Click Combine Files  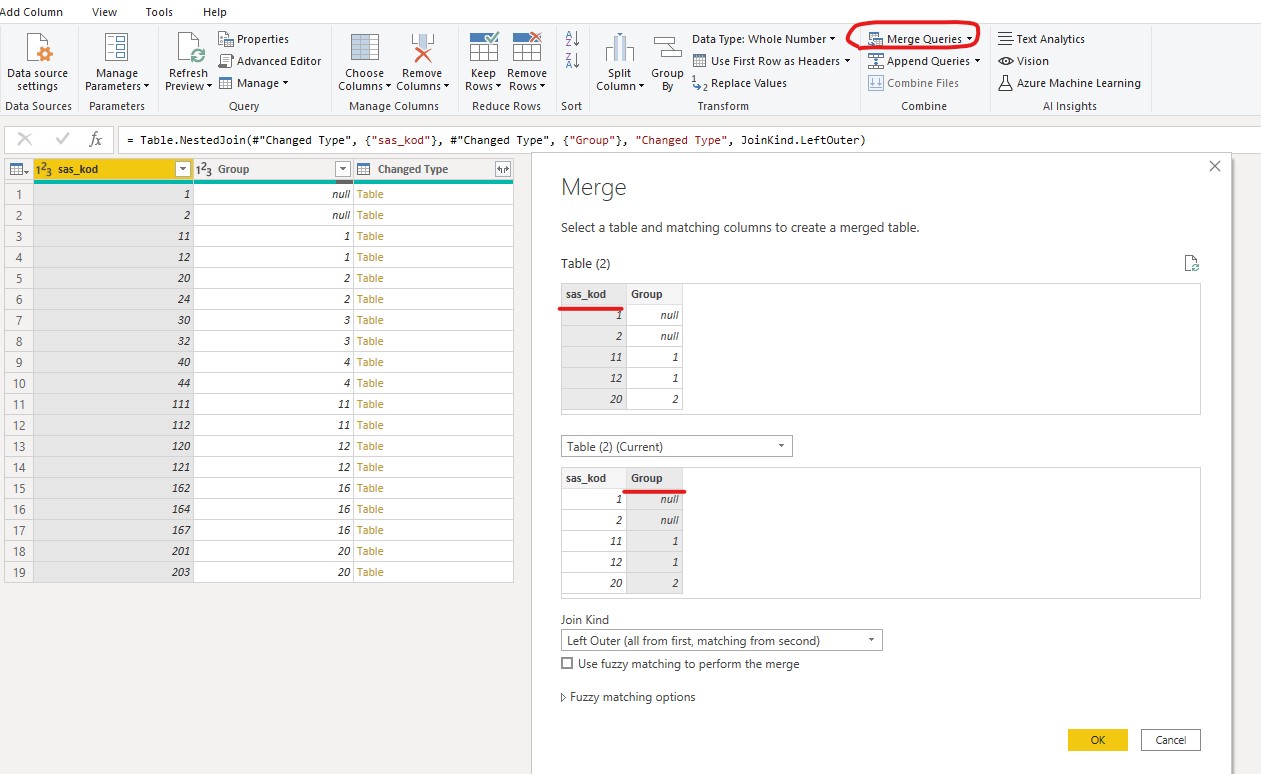913,83
